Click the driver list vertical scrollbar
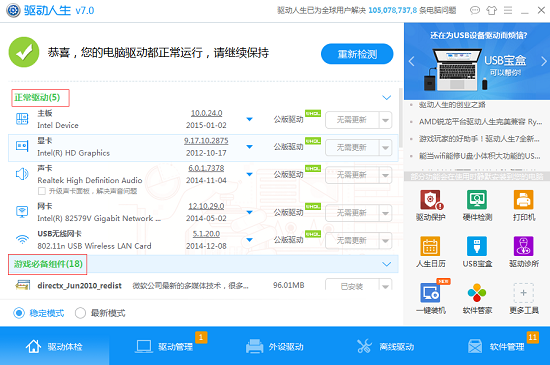The width and height of the screenshot is (550, 365). [401, 117]
